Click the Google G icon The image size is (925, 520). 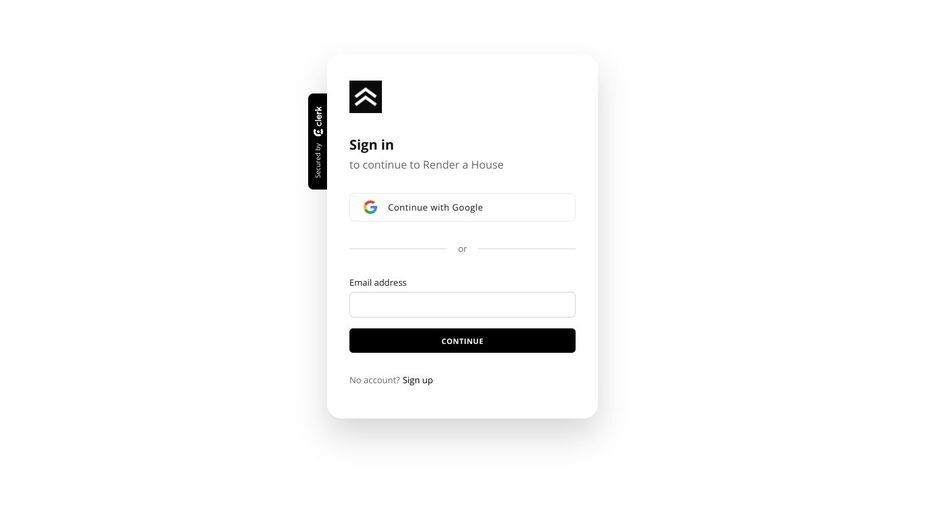tap(370, 207)
